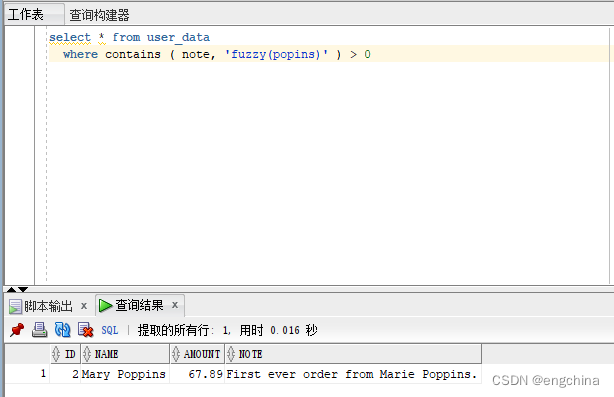Place cursor in the SQL editor line
This screenshot has width=614, height=397.
pos(328,54)
